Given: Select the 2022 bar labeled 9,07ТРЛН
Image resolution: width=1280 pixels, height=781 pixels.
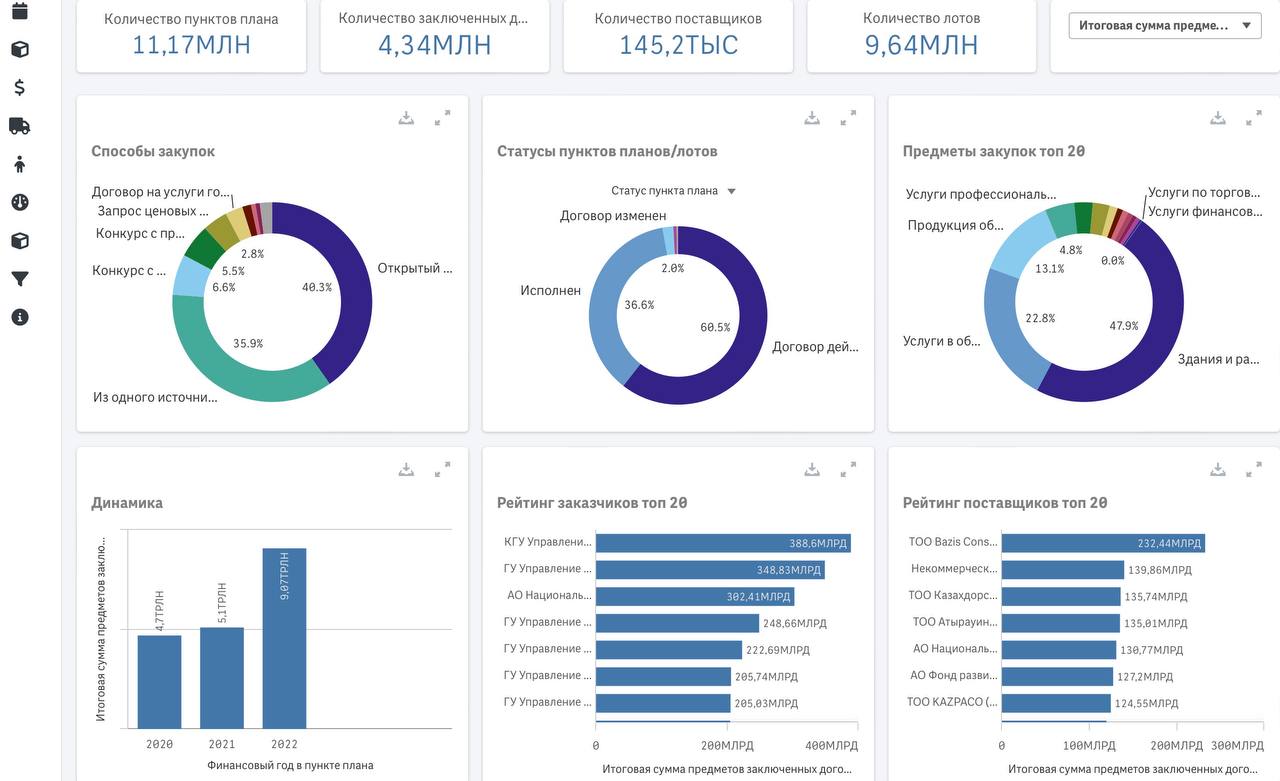Looking at the screenshot, I should (285, 638).
